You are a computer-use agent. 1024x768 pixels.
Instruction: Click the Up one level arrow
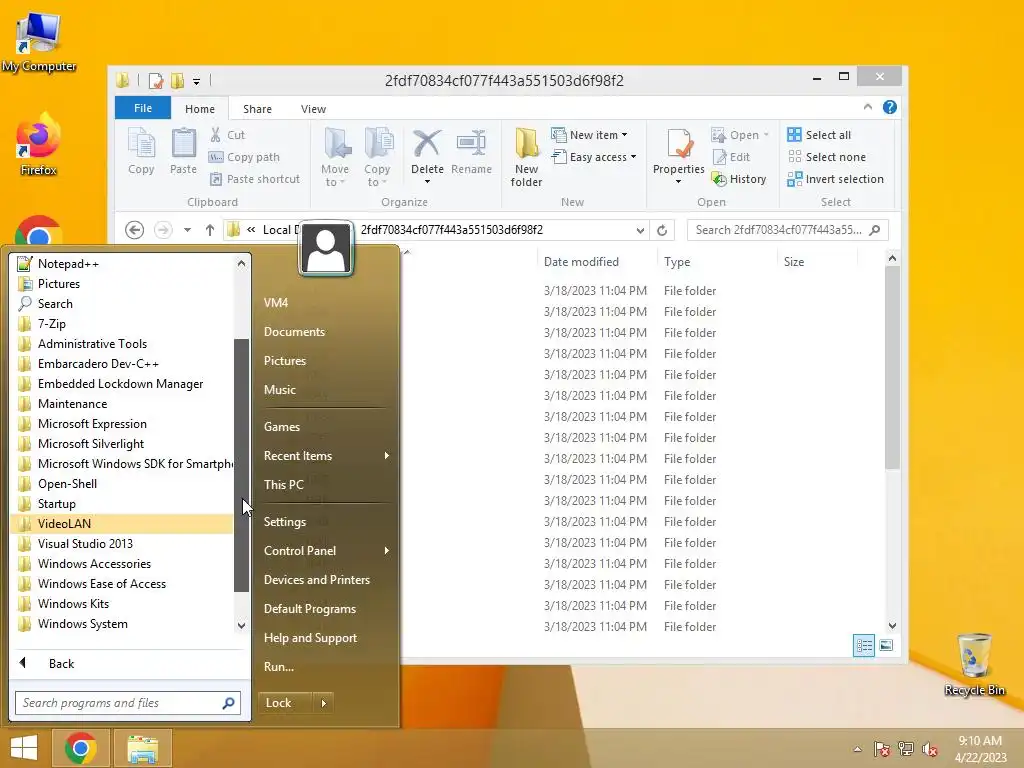pyautogui.click(x=210, y=230)
